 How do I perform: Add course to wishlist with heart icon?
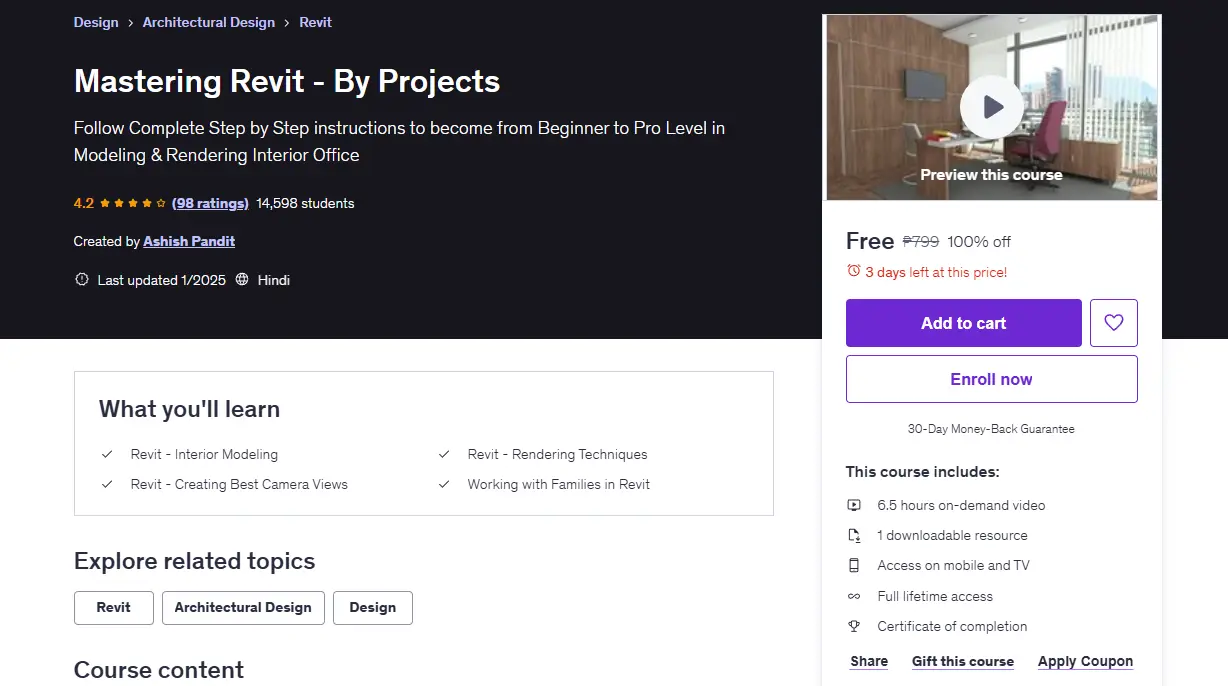[x=1114, y=323]
